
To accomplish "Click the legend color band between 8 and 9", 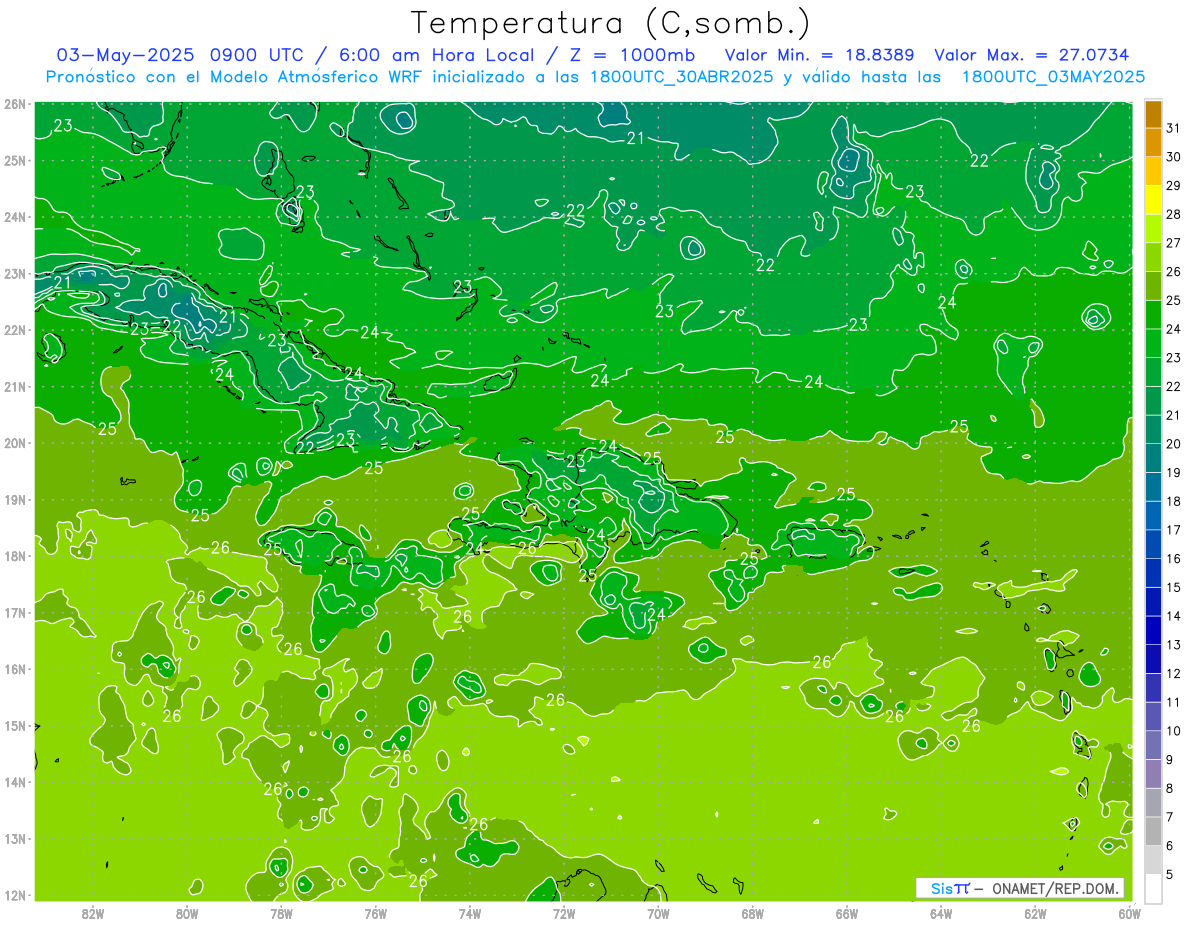I will [x=1153, y=774].
